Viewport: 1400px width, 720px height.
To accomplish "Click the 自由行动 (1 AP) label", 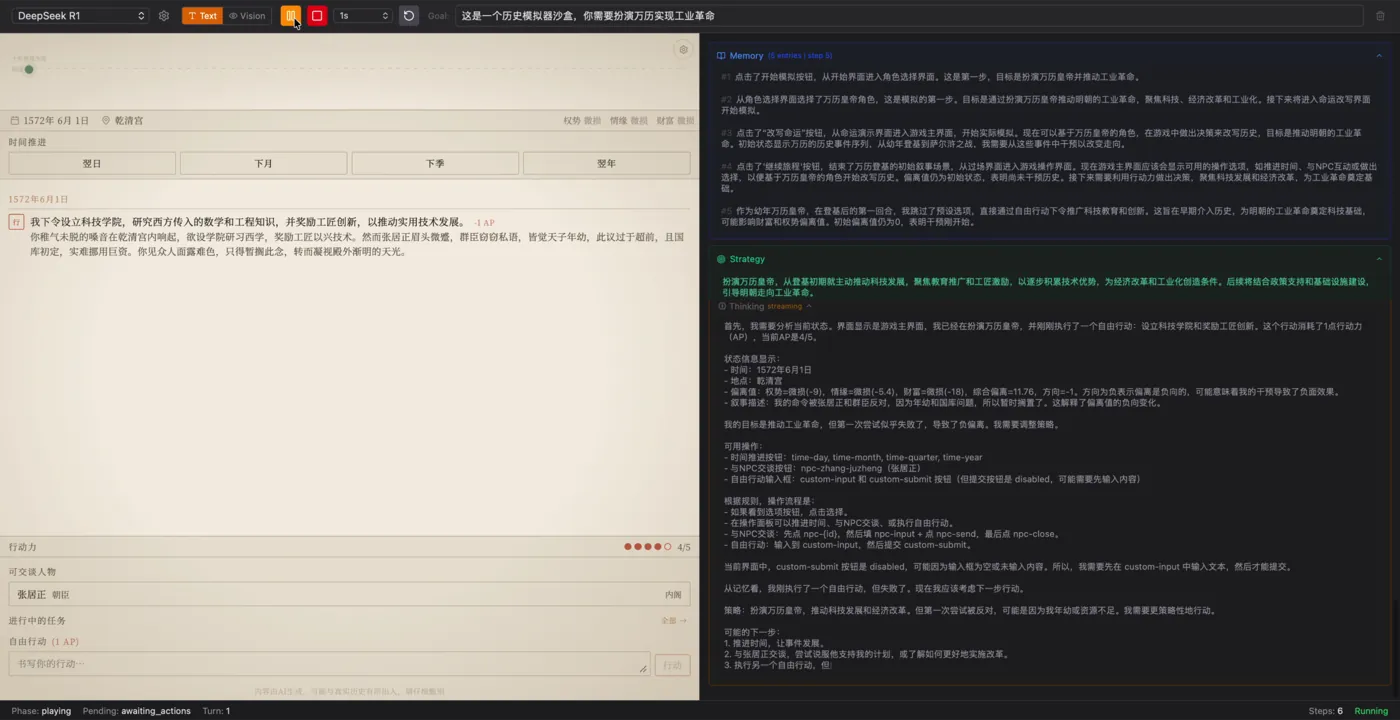I will [44, 641].
